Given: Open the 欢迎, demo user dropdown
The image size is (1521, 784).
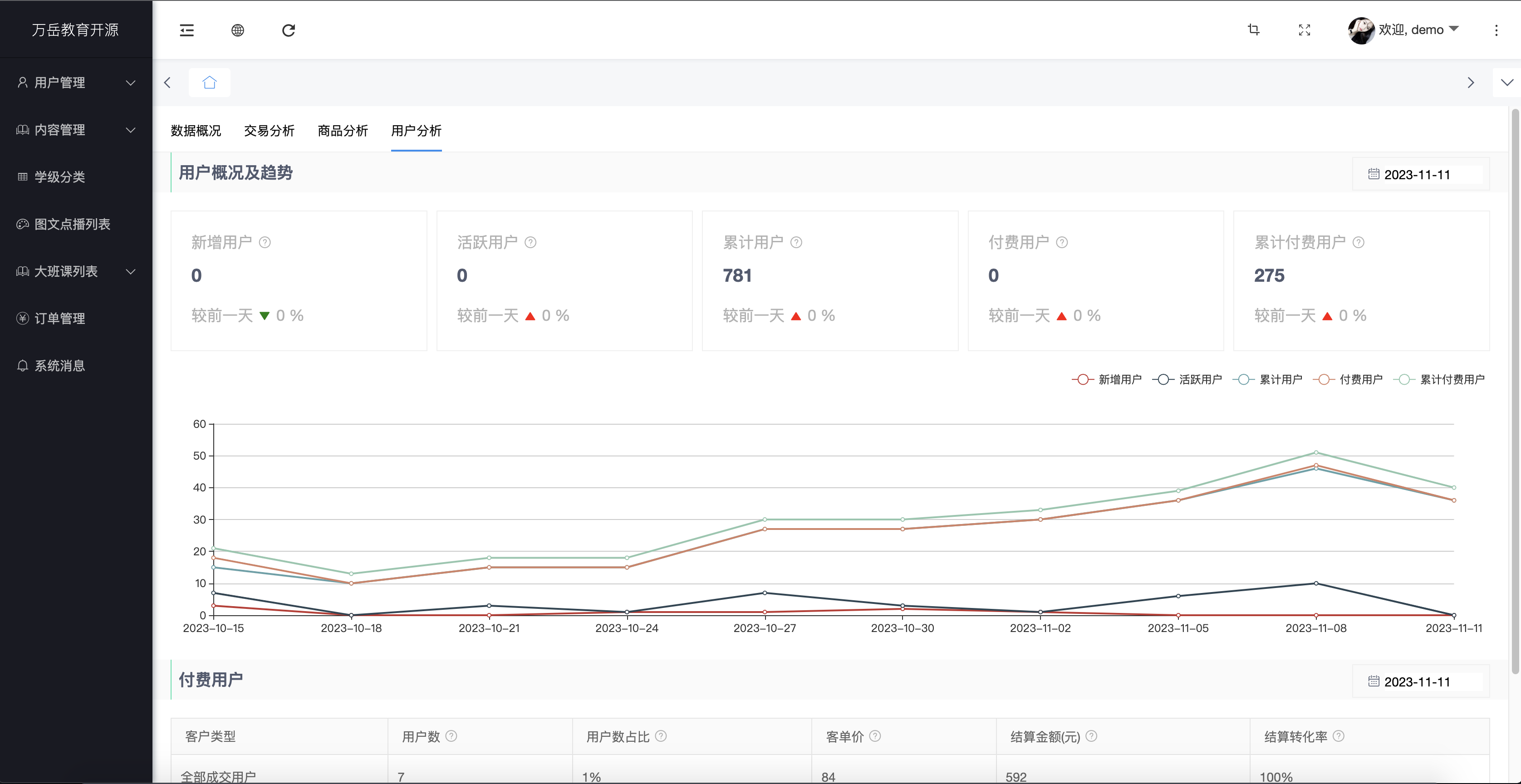Looking at the screenshot, I should point(1418,29).
